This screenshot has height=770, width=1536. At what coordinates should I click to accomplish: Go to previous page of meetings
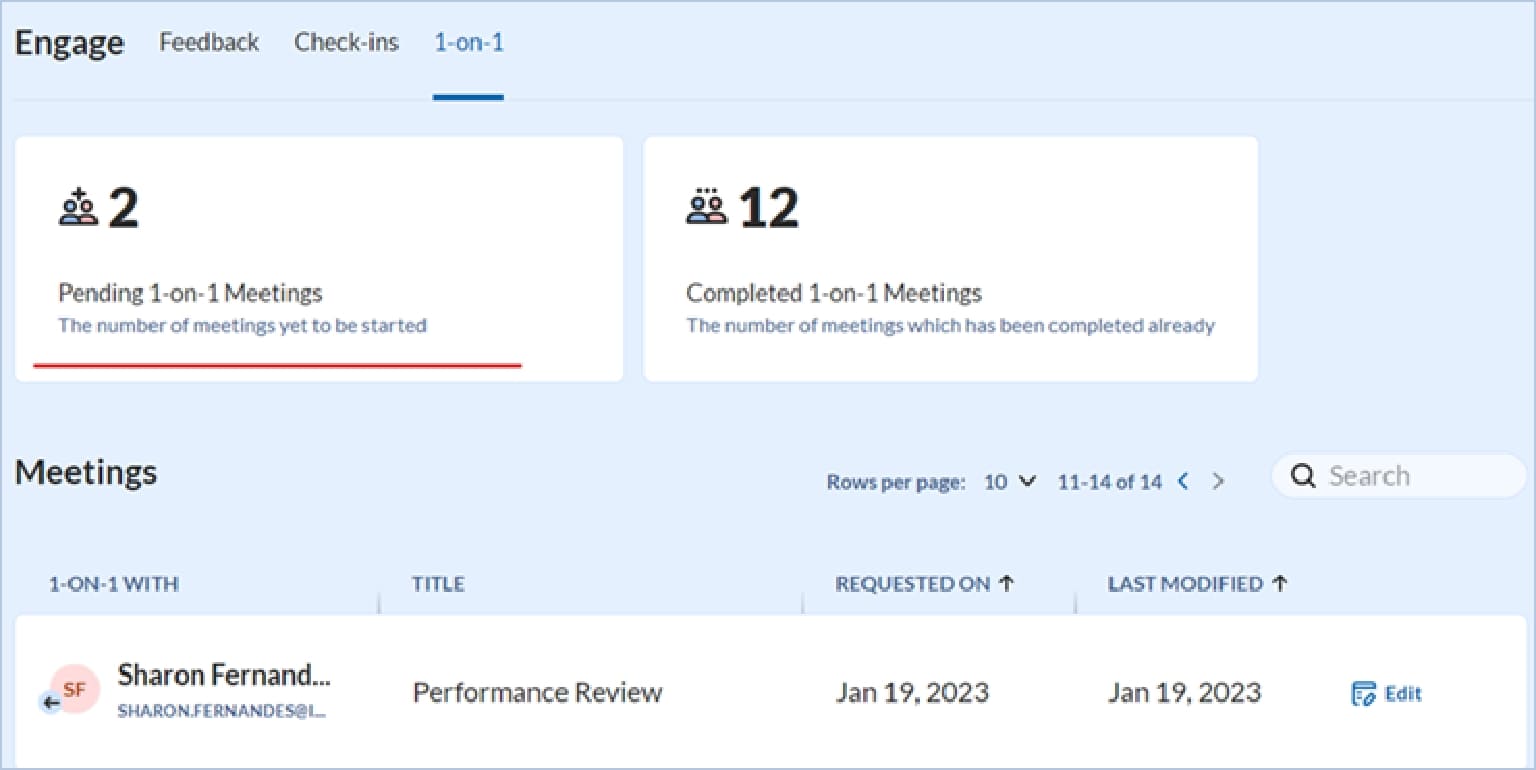click(1183, 482)
